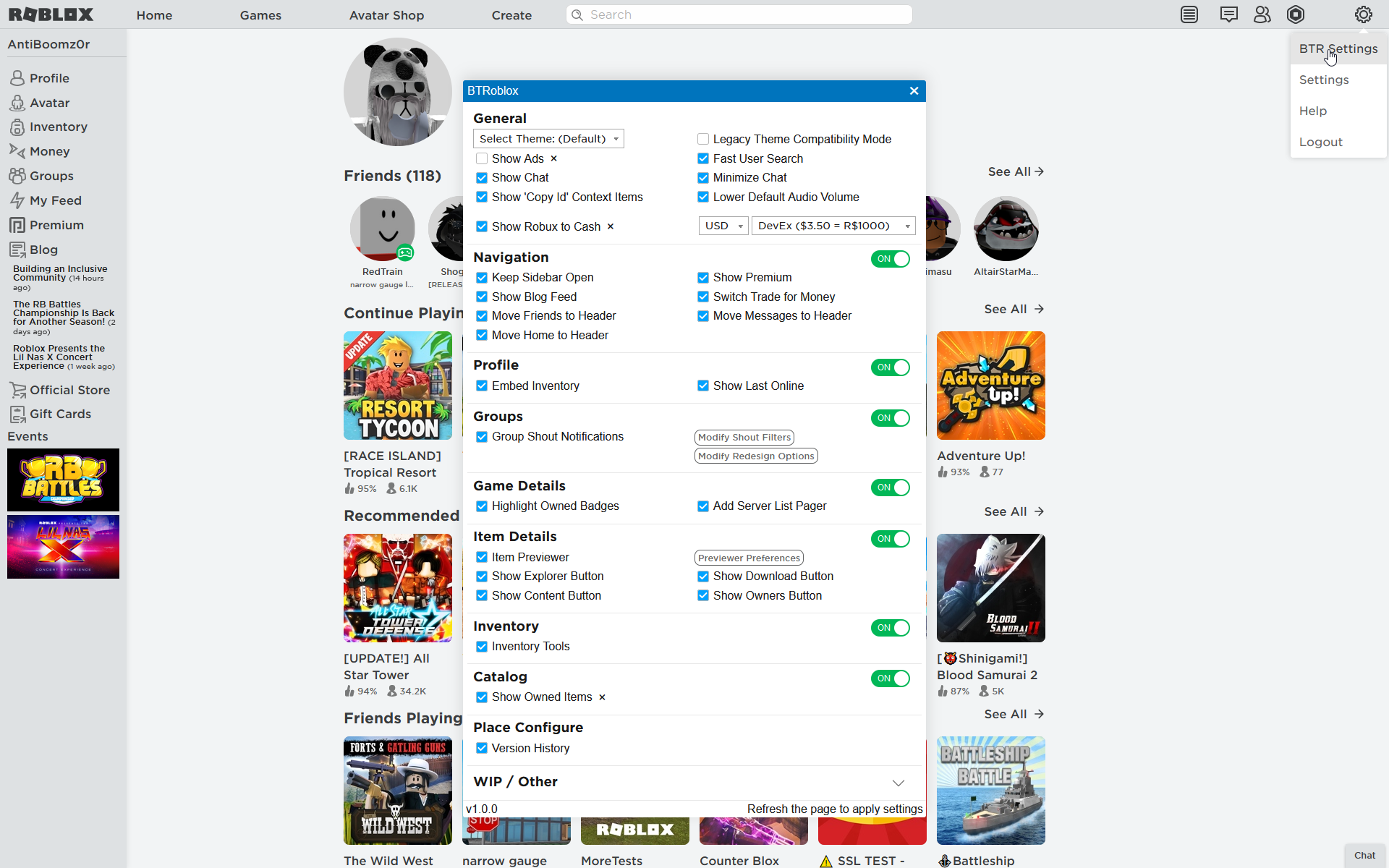The height and width of the screenshot is (868, 1389).
Task: Open the Groups sidebar icon
Action: coord(17,175)
